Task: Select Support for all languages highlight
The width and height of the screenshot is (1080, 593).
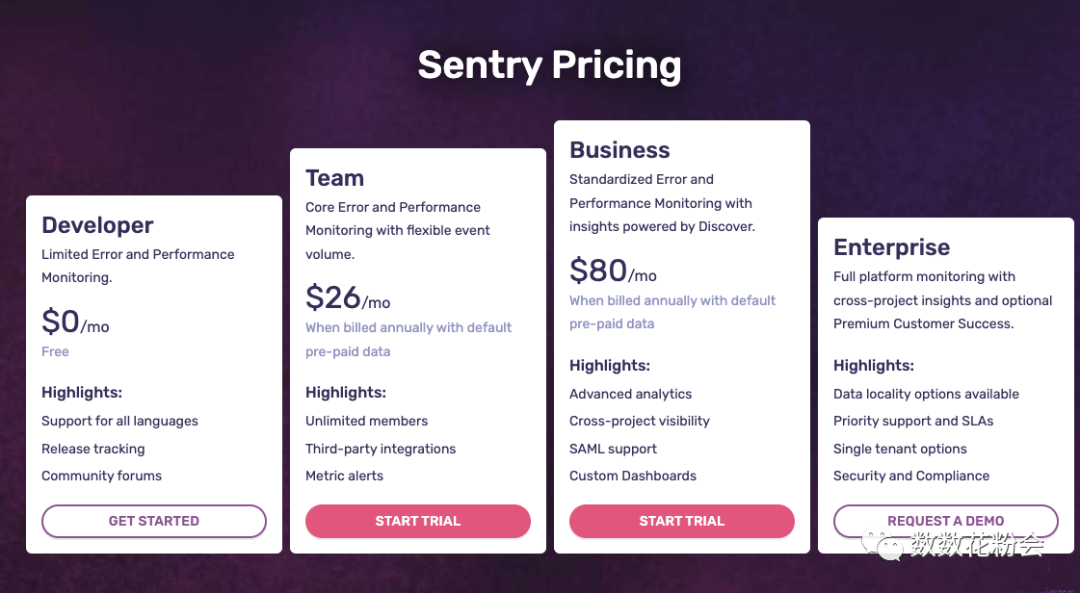Action: 119,421
